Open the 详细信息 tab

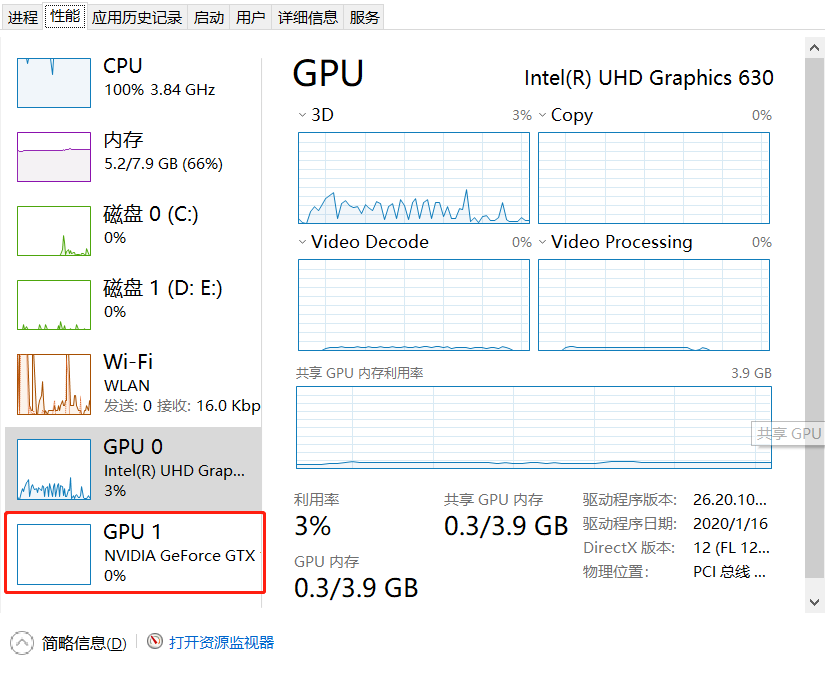[307, 16]
